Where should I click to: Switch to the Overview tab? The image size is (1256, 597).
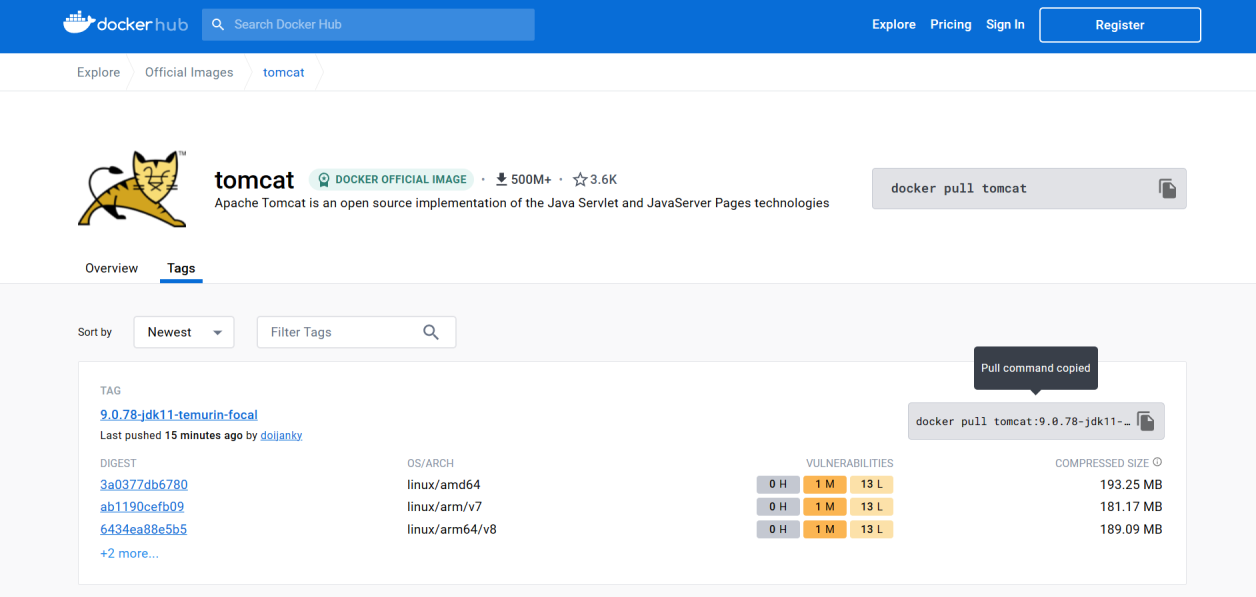tap(112, 268)
